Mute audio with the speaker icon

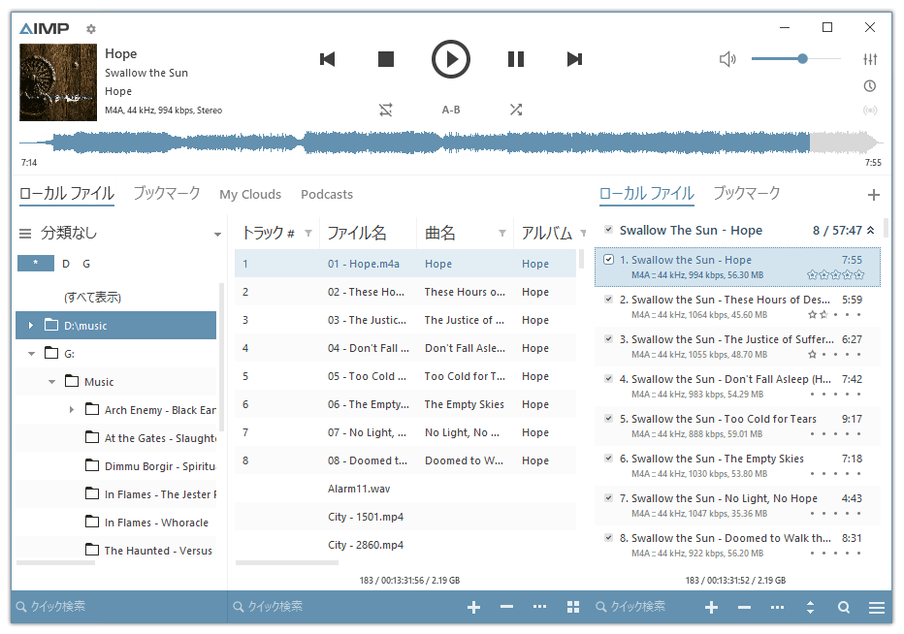728,59
